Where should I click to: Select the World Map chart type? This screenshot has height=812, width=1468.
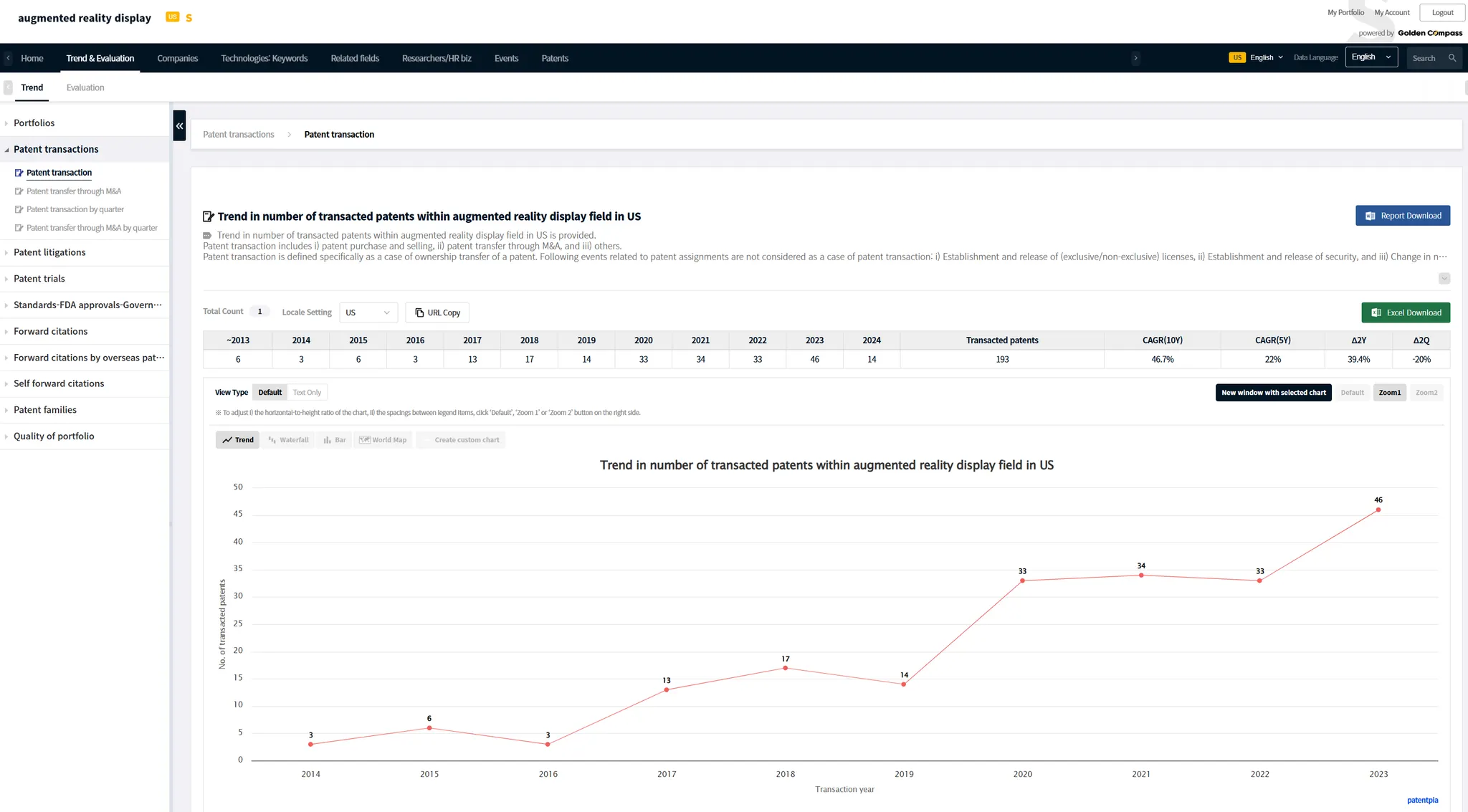click(383, 440)
